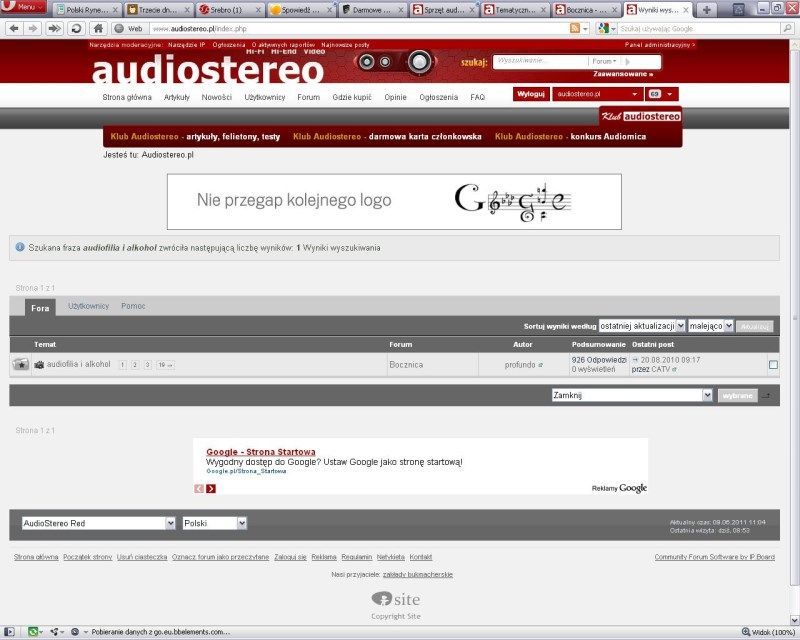Expand the malejąco order dropdown
The height and width of the screenshot is (640, 800).
point(711,326)
